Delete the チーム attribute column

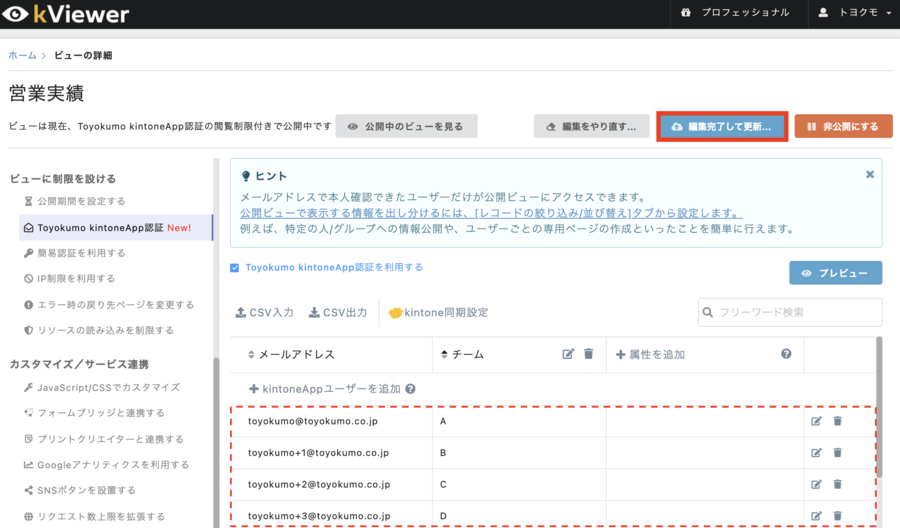pyautogui.click(x=588, y=354)
